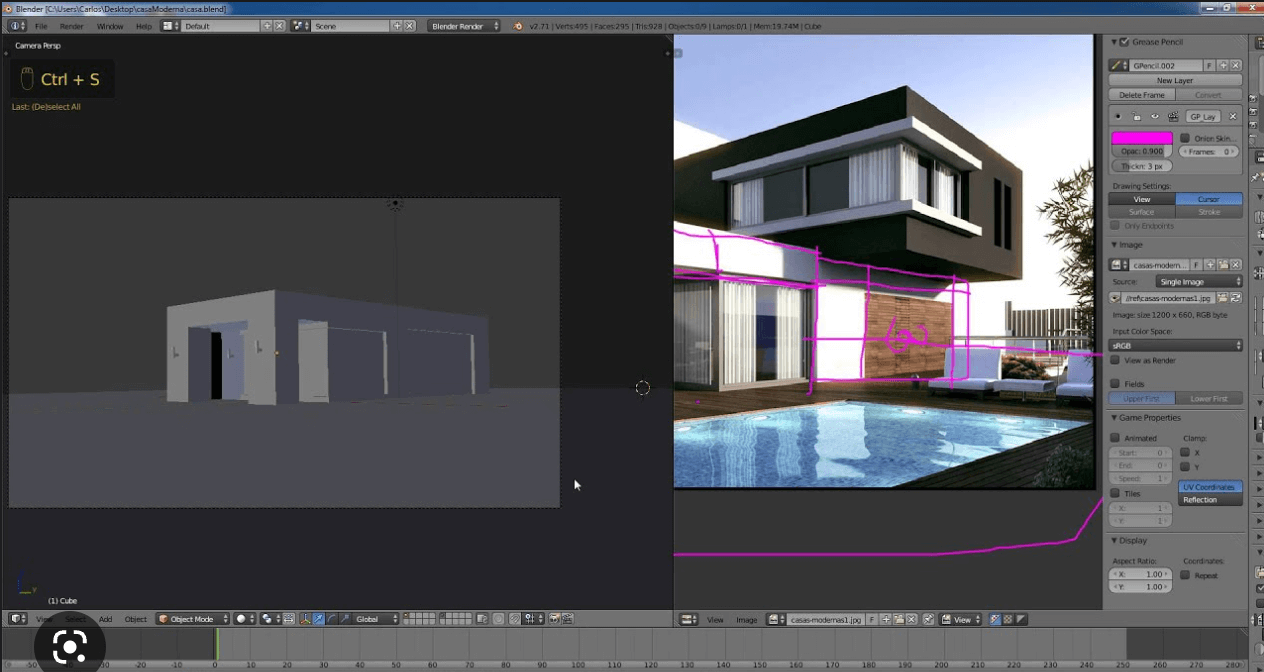
Task: Click reload icon beside the image file path
Action: pos(1235,298)
